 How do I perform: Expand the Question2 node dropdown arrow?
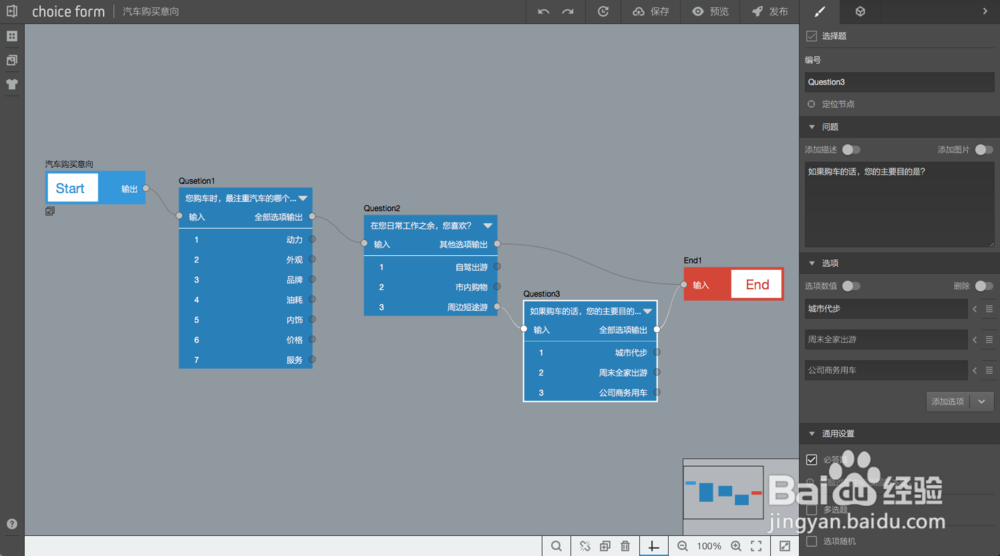coord(488,226)
